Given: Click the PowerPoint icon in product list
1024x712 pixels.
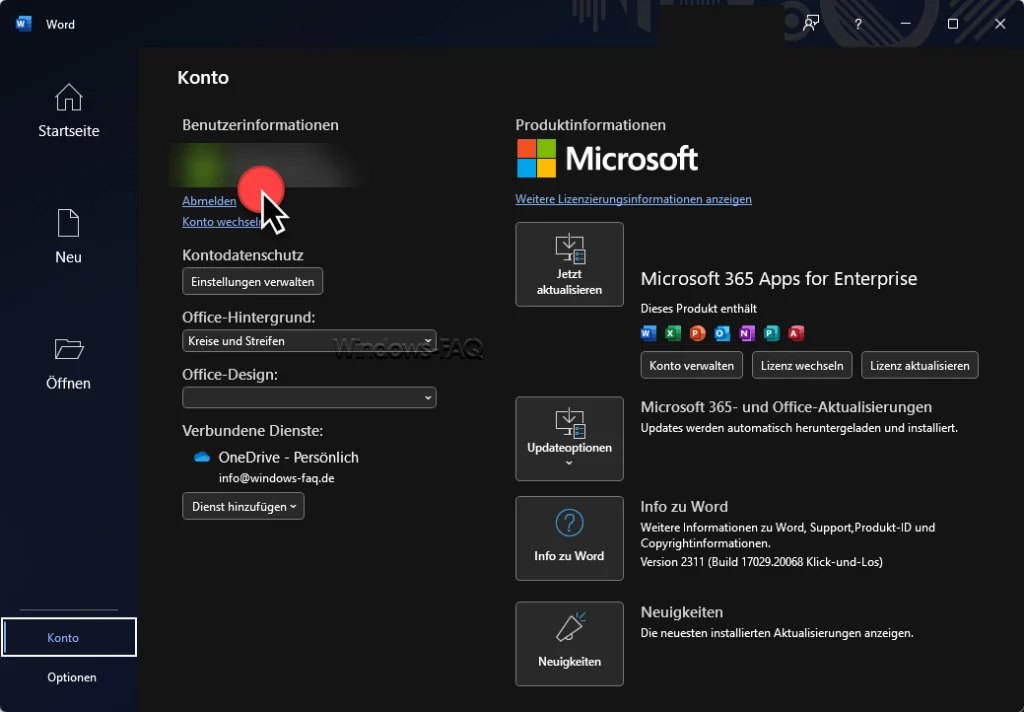Looking at the screenshot, I should click(697, 333).
